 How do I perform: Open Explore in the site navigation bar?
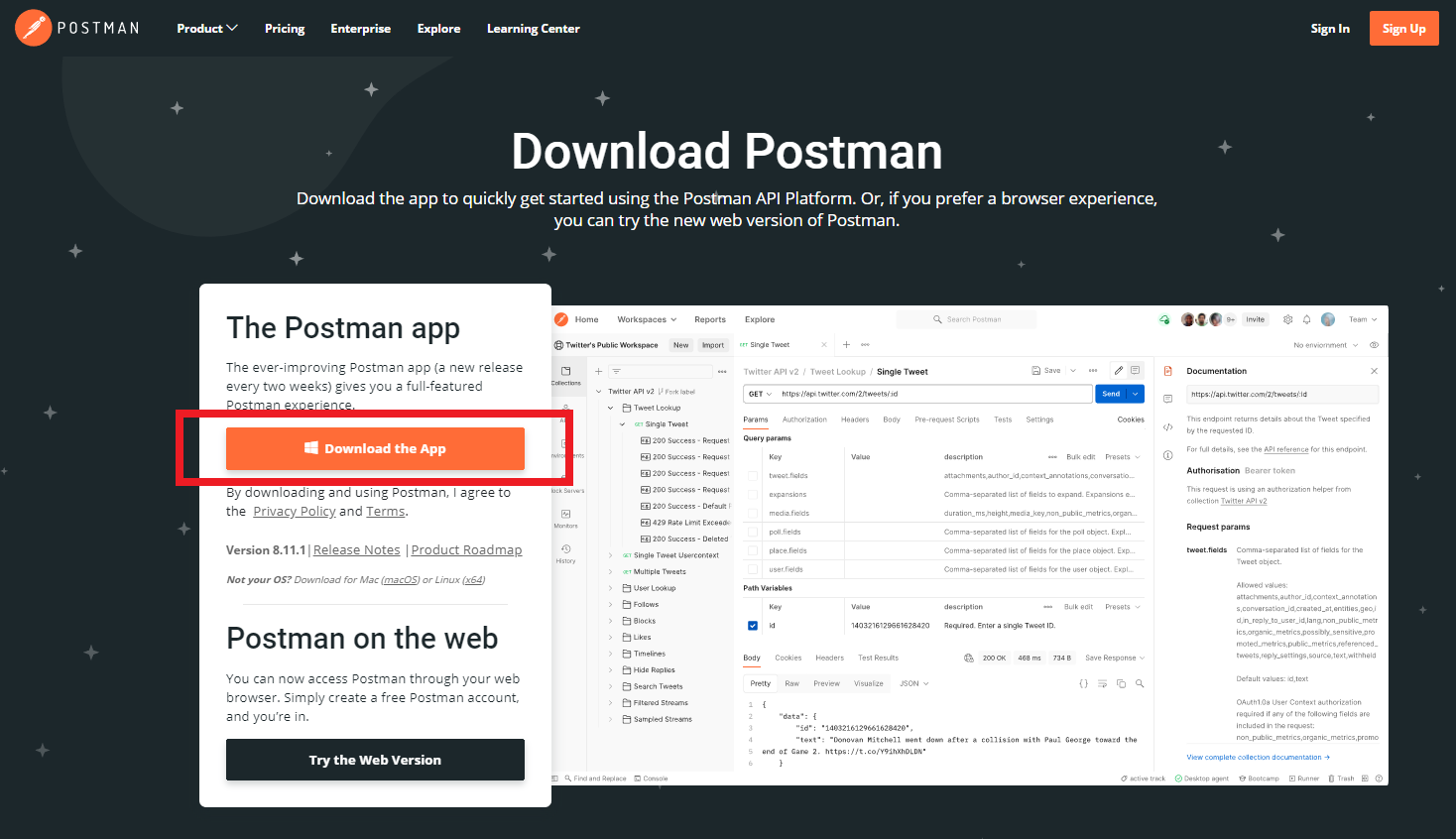pos(438,29)
